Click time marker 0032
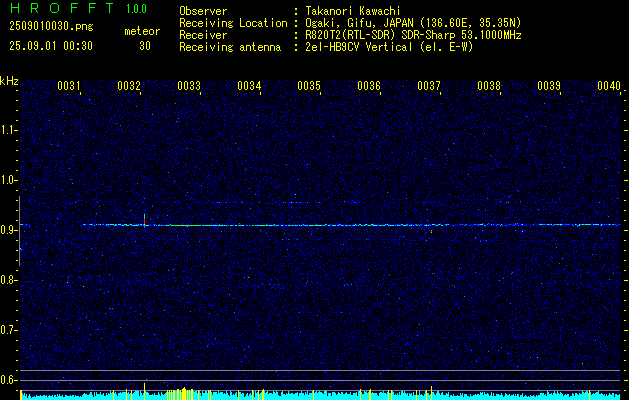 coord(129,86)
